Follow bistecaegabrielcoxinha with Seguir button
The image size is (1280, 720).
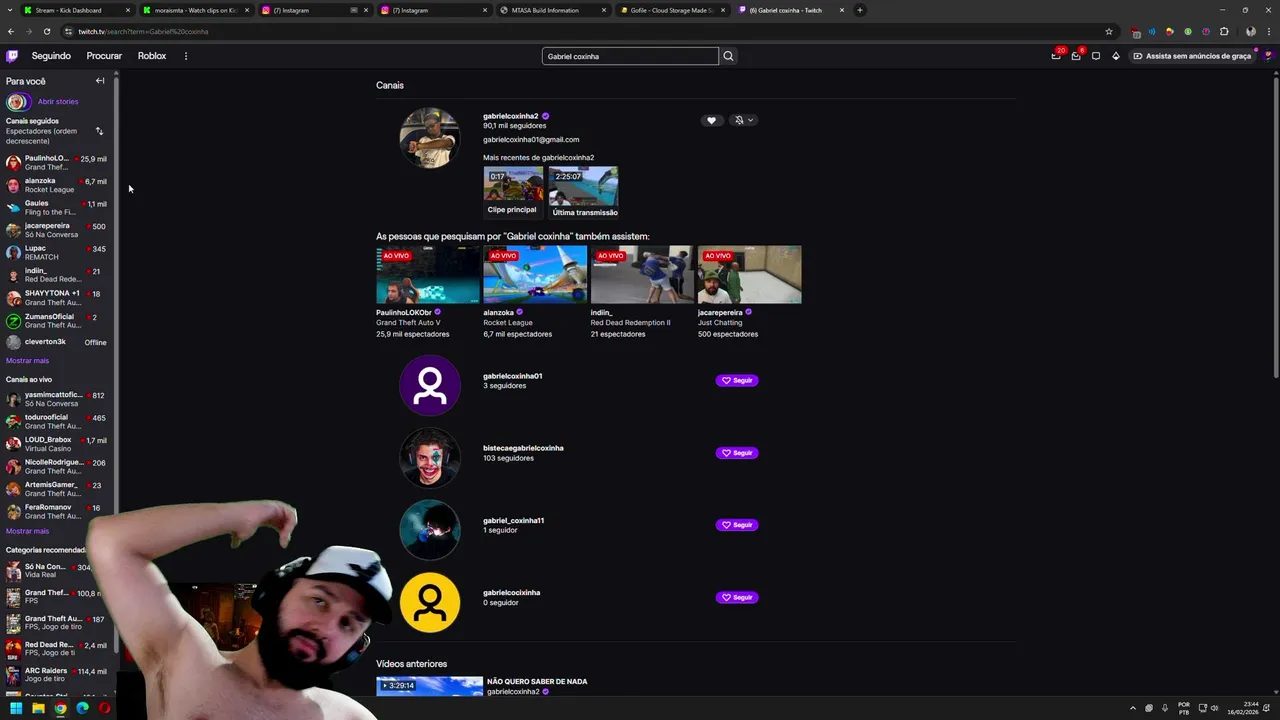737,452
